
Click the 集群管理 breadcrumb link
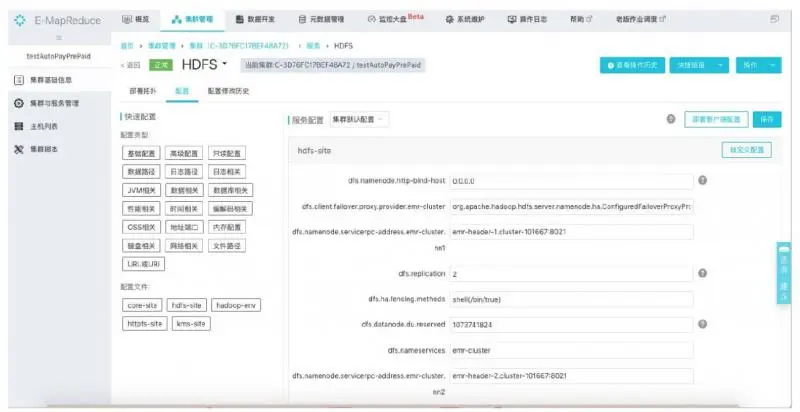click(161, 46)
